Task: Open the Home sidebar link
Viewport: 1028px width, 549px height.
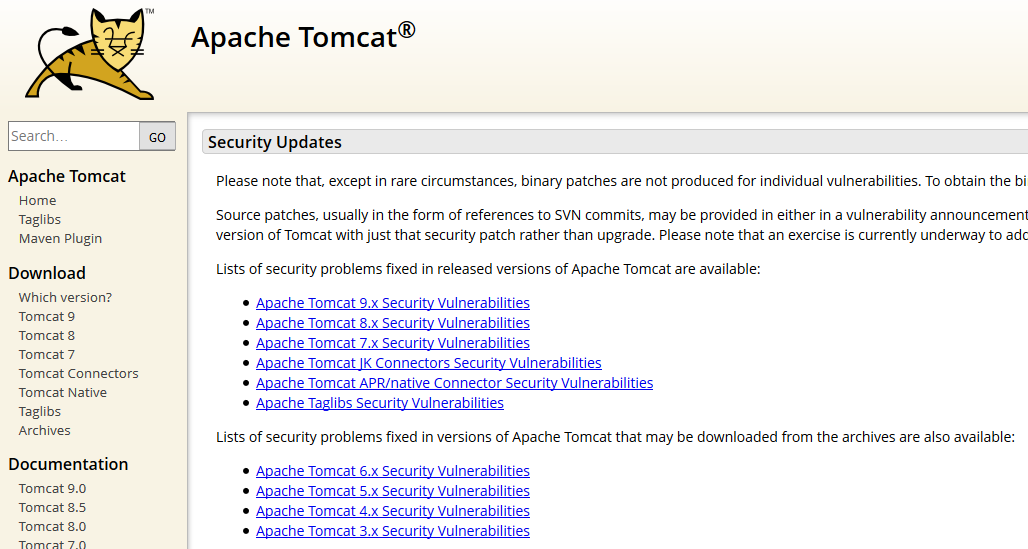Action: (37, 200)
